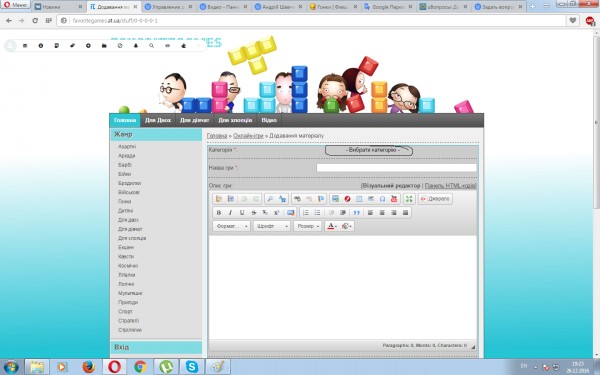
Task: Open the background color picker in editor
Action: click(x=347, y=226)
